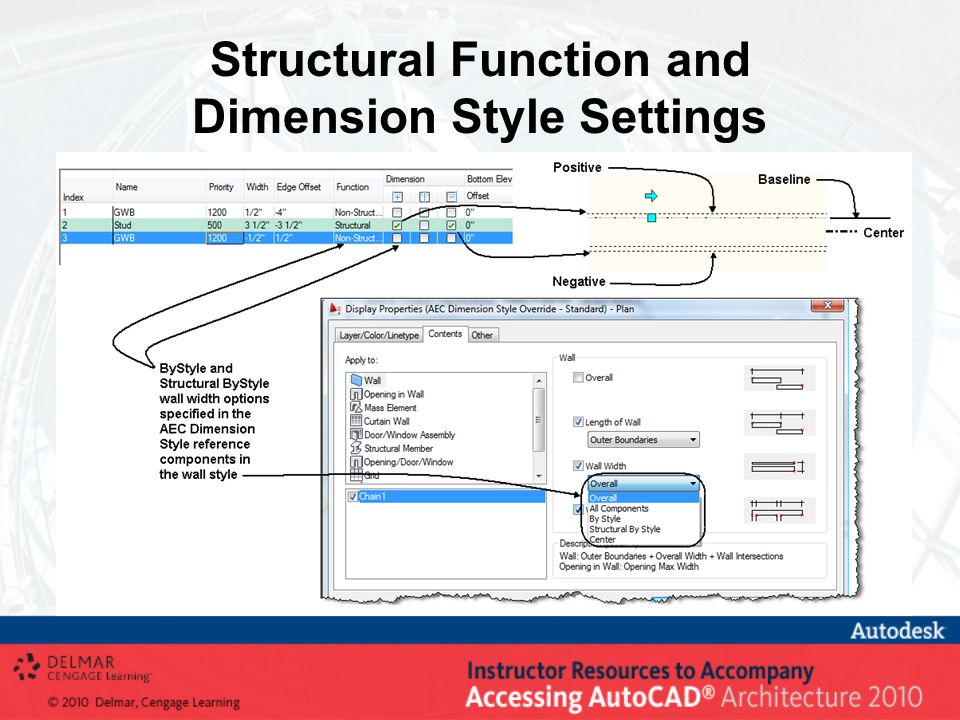The height and width of the screenshot is (720, 960).
Task: Click the cyan arrow flip grip on wall
Action: pyautogui.click(x=651, y=196)
